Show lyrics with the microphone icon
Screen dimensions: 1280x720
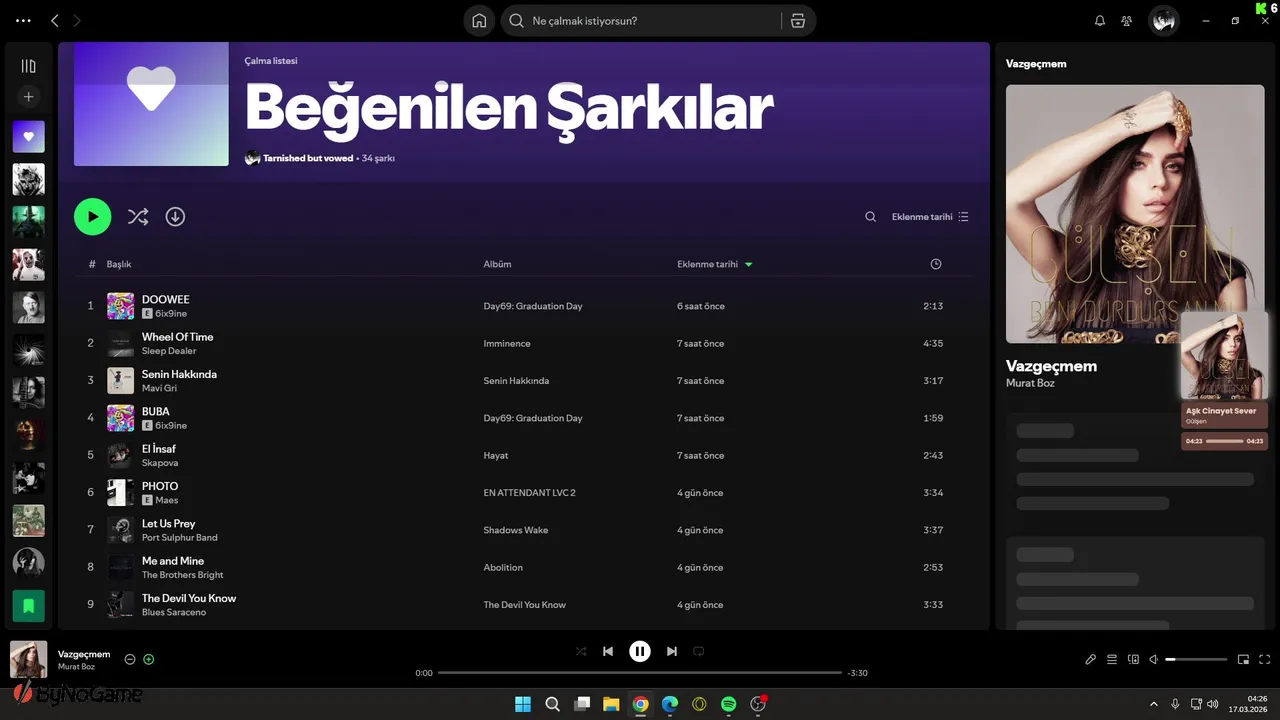click(x=1091, y=659)
